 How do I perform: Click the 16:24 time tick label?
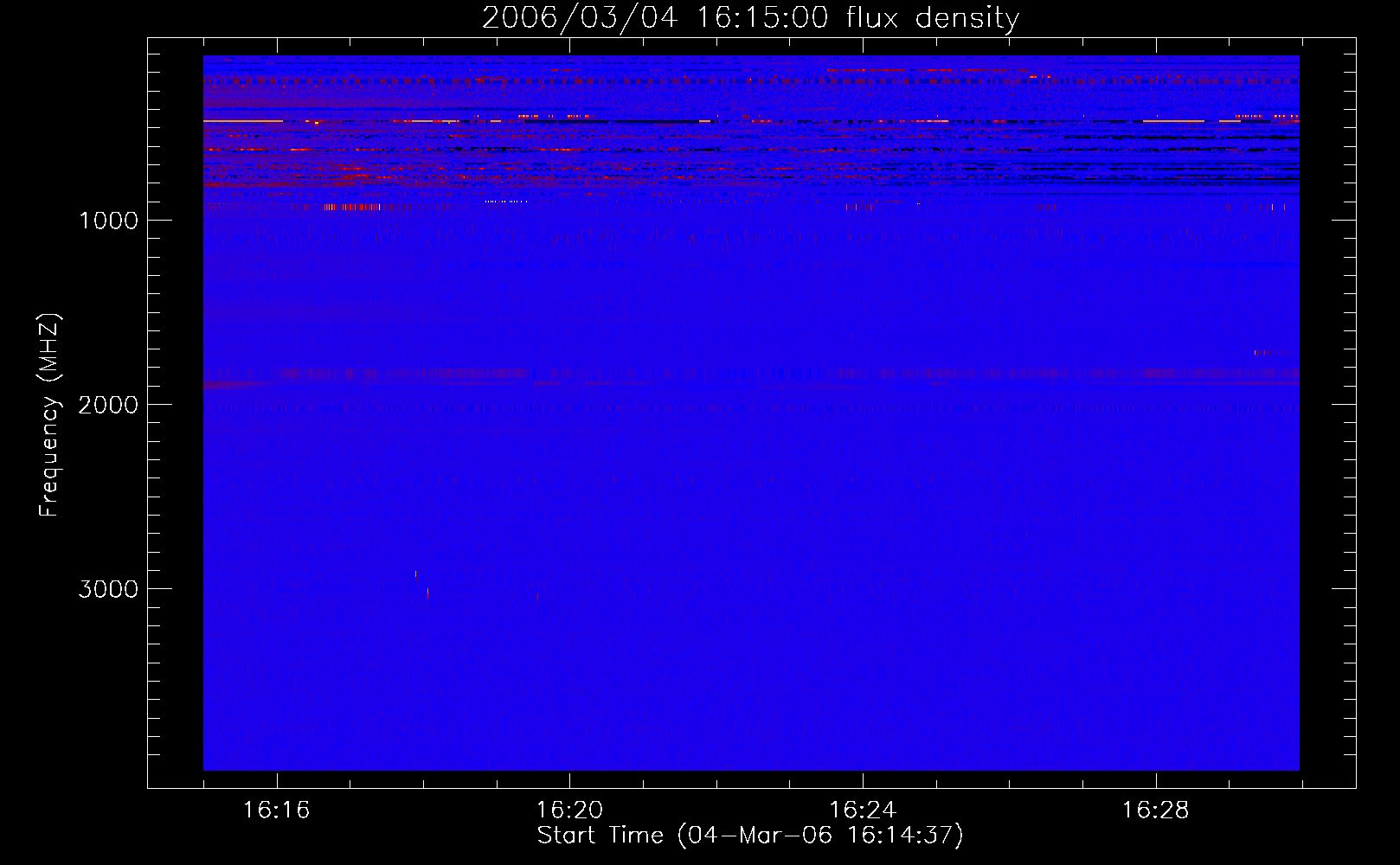coord(863,810)
